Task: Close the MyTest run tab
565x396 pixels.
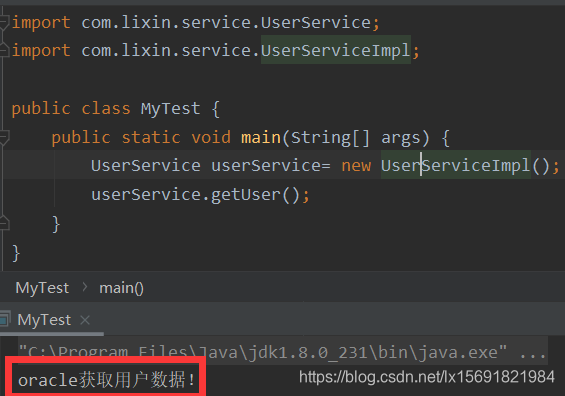Action: coord(85,320)
